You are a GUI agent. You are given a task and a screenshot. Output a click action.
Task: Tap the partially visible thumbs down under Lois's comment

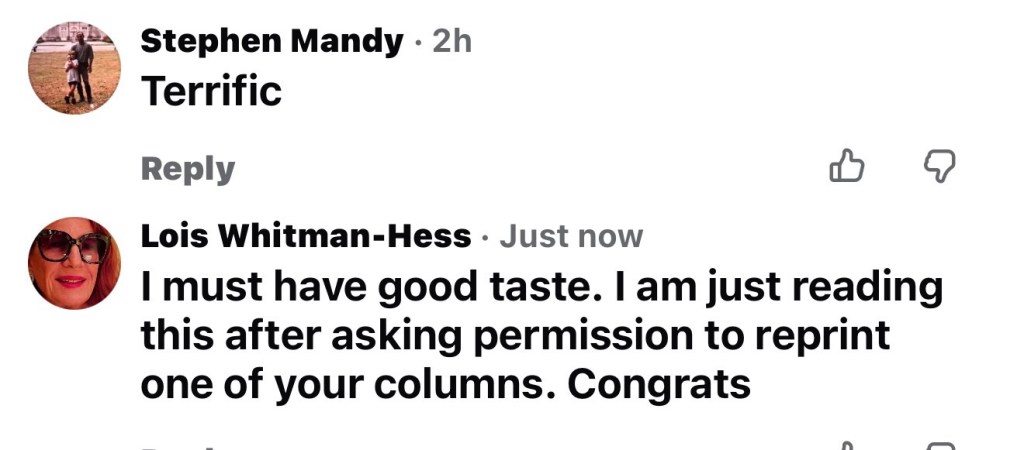click(x=938, y=446)
